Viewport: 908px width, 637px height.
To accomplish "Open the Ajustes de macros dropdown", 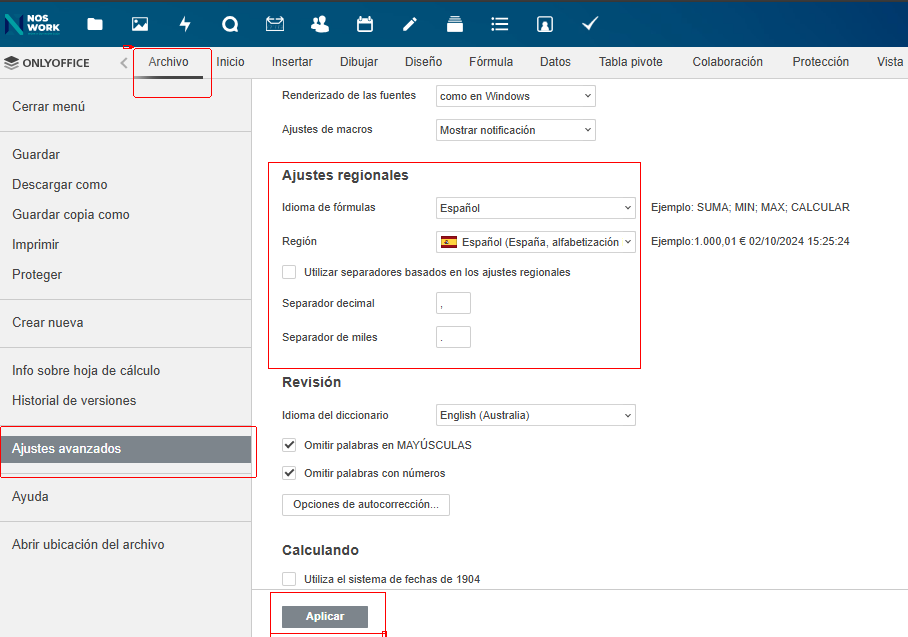I will point(516,130).
